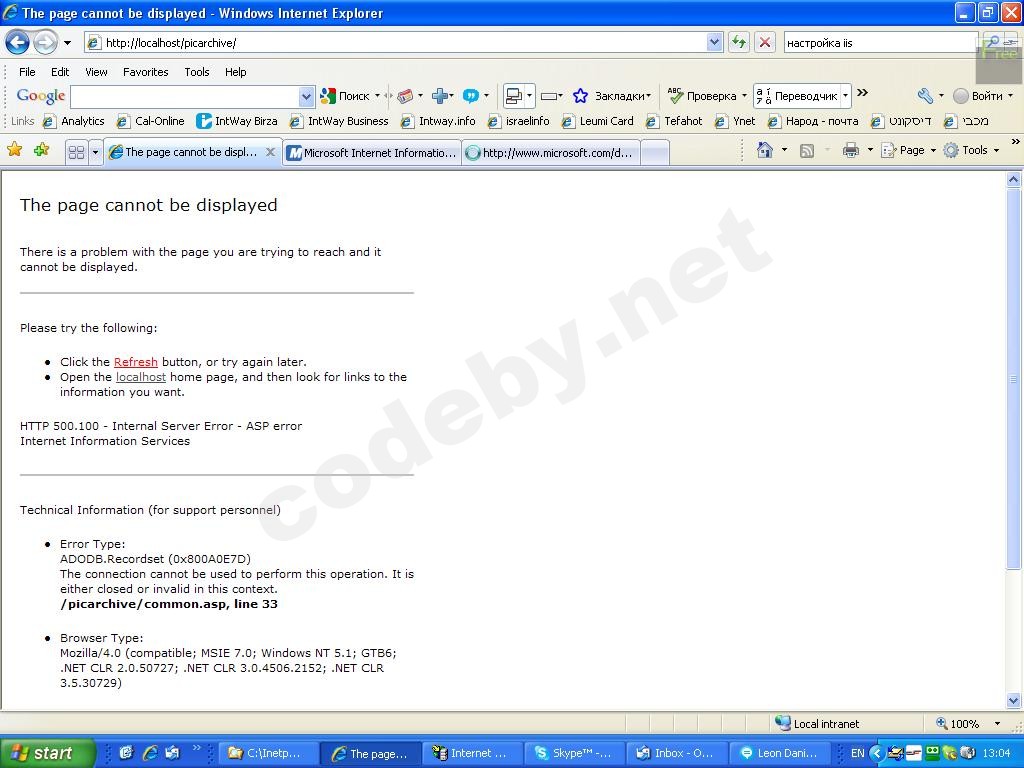
Task: Open the Edit menu
Action: (60, 72)
